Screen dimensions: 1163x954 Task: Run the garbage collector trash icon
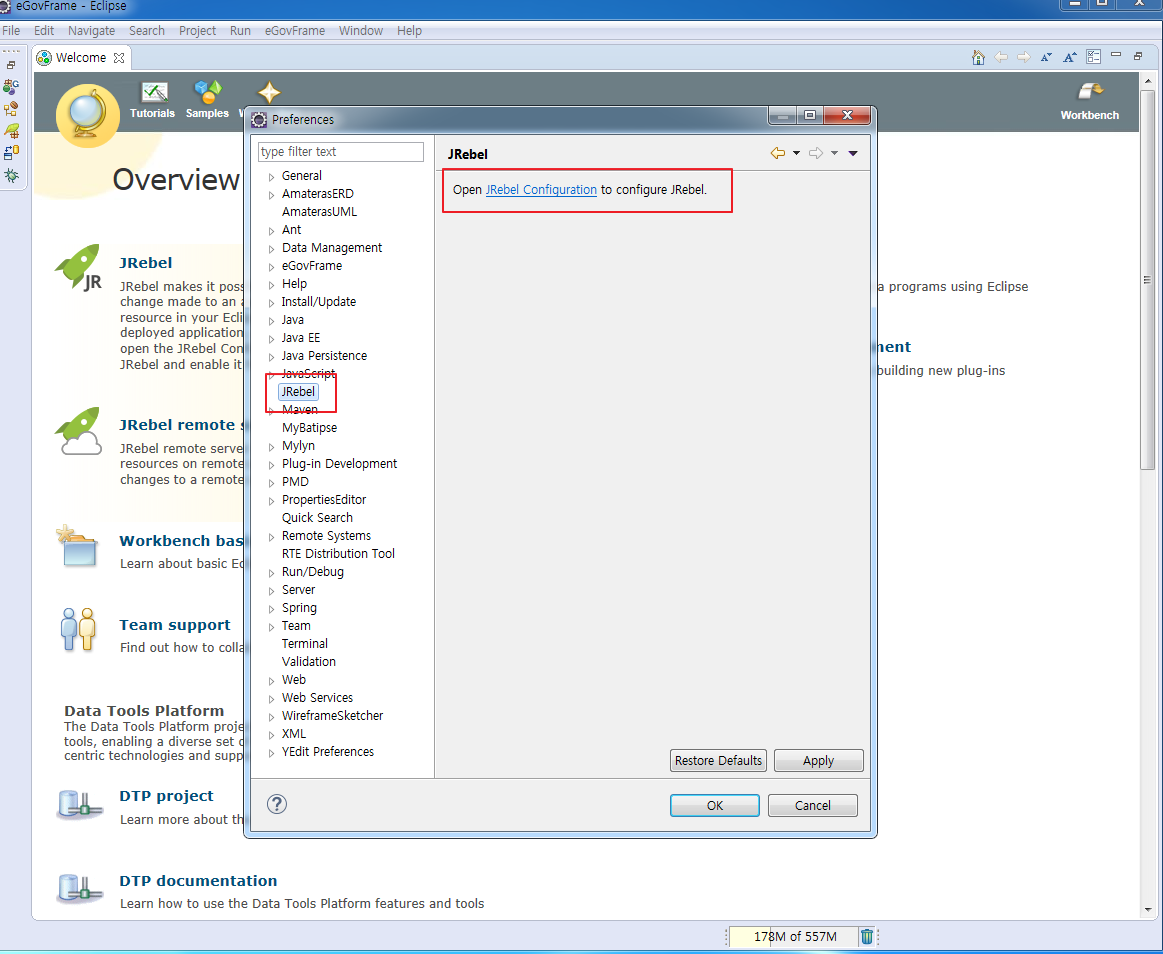click(x=866, y=936)
